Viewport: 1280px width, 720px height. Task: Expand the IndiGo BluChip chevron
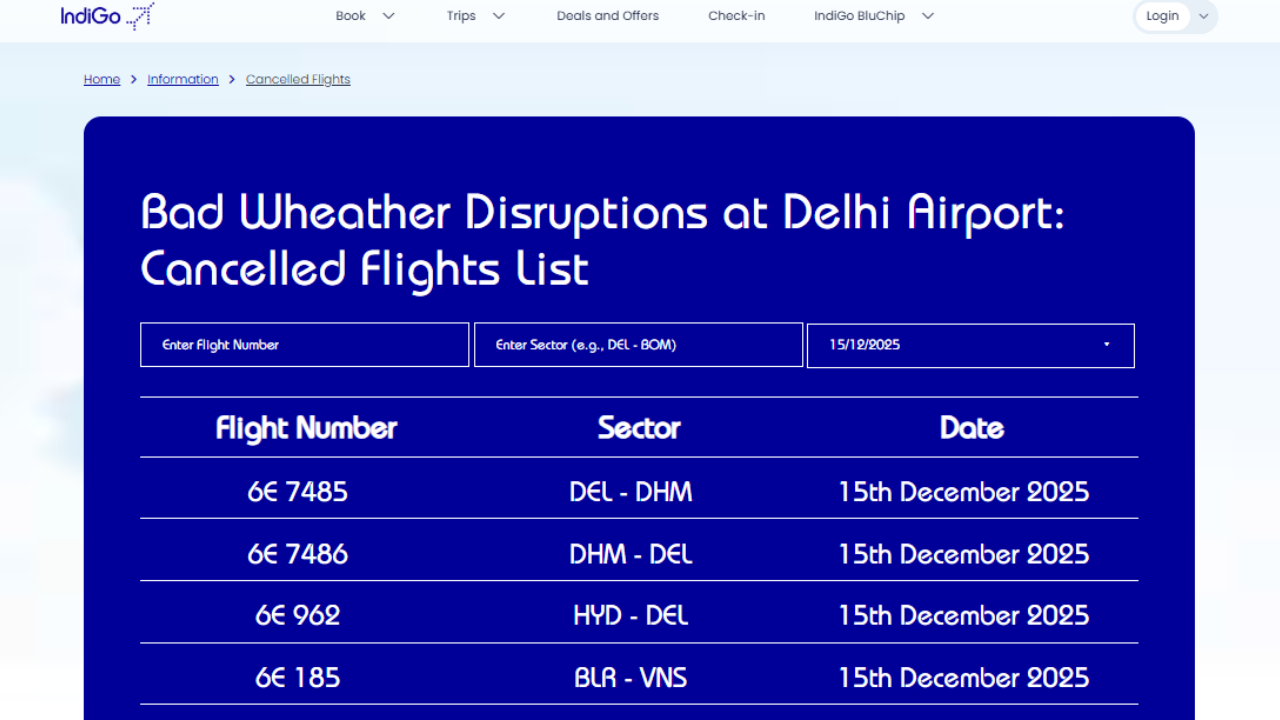[927, 16]
